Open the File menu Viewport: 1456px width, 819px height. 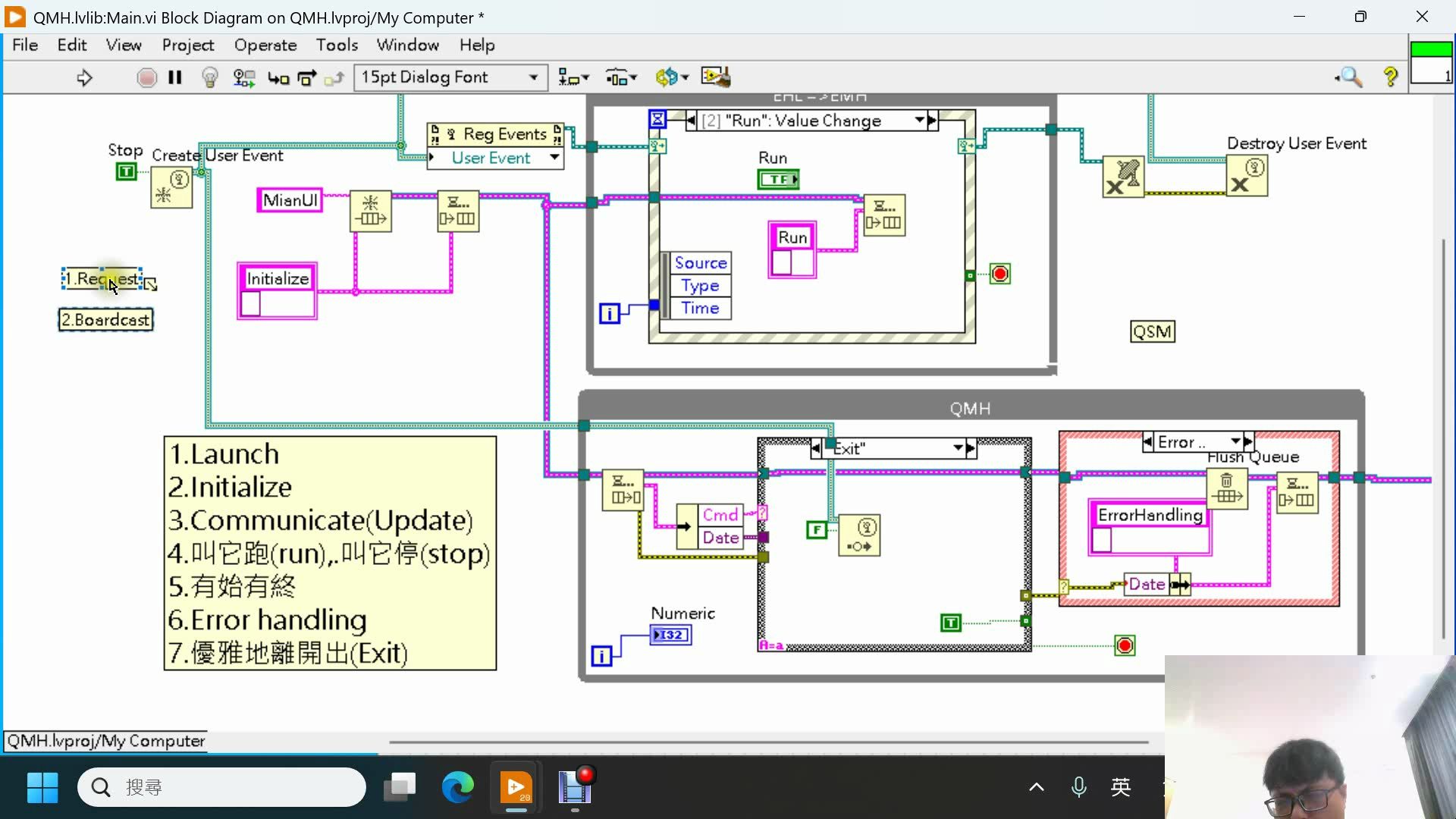[25, 45]
